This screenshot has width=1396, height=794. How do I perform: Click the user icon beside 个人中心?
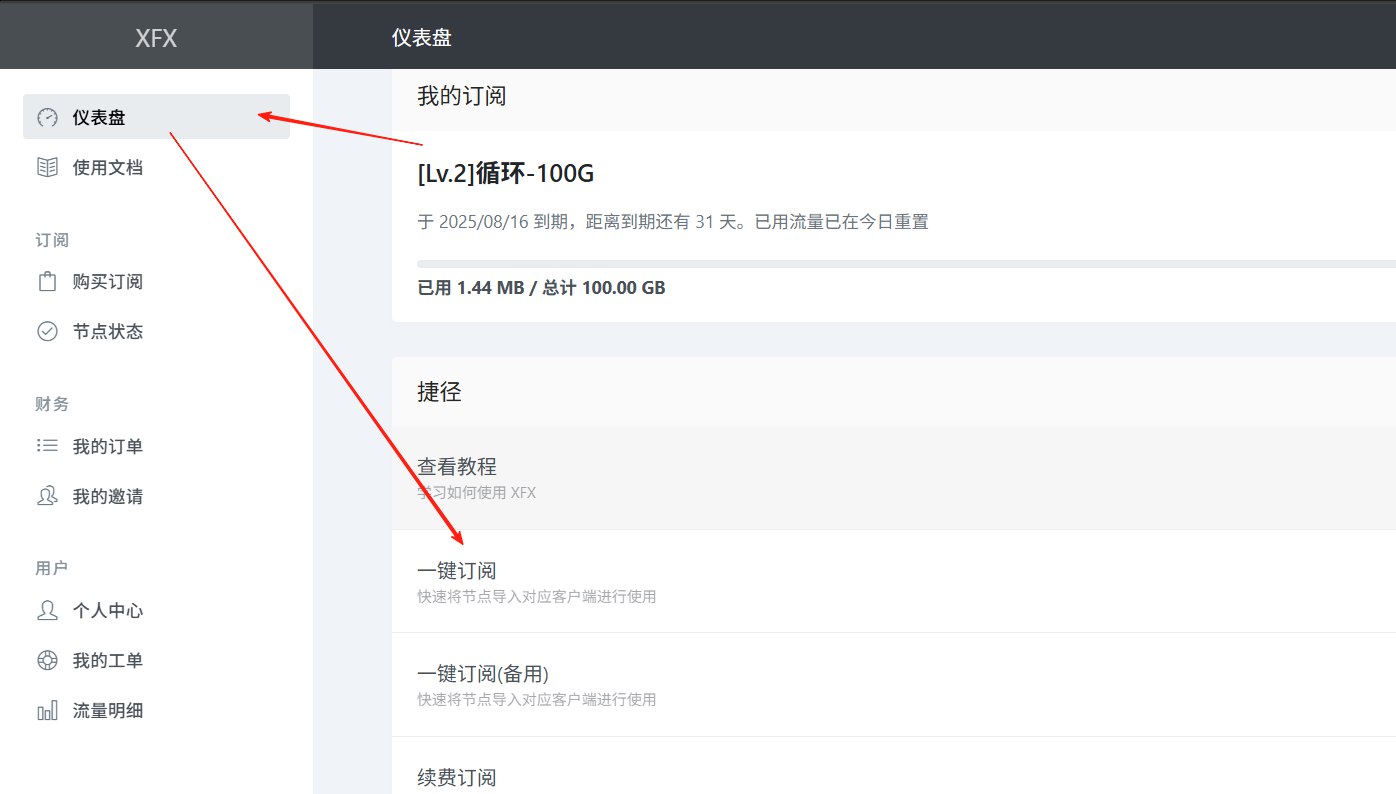[x=47, y=610]
